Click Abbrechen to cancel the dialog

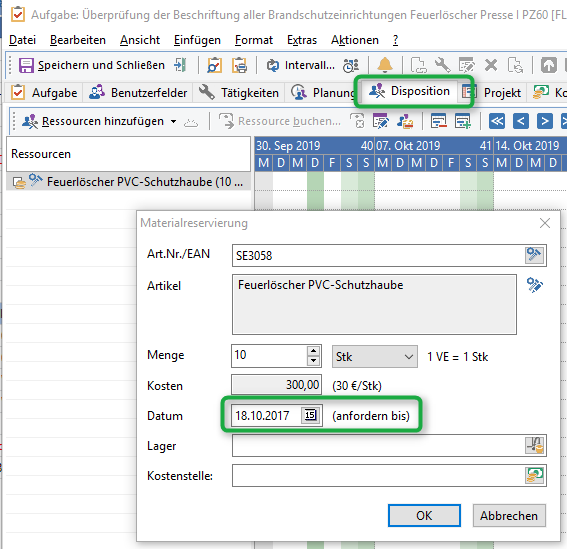509,516
